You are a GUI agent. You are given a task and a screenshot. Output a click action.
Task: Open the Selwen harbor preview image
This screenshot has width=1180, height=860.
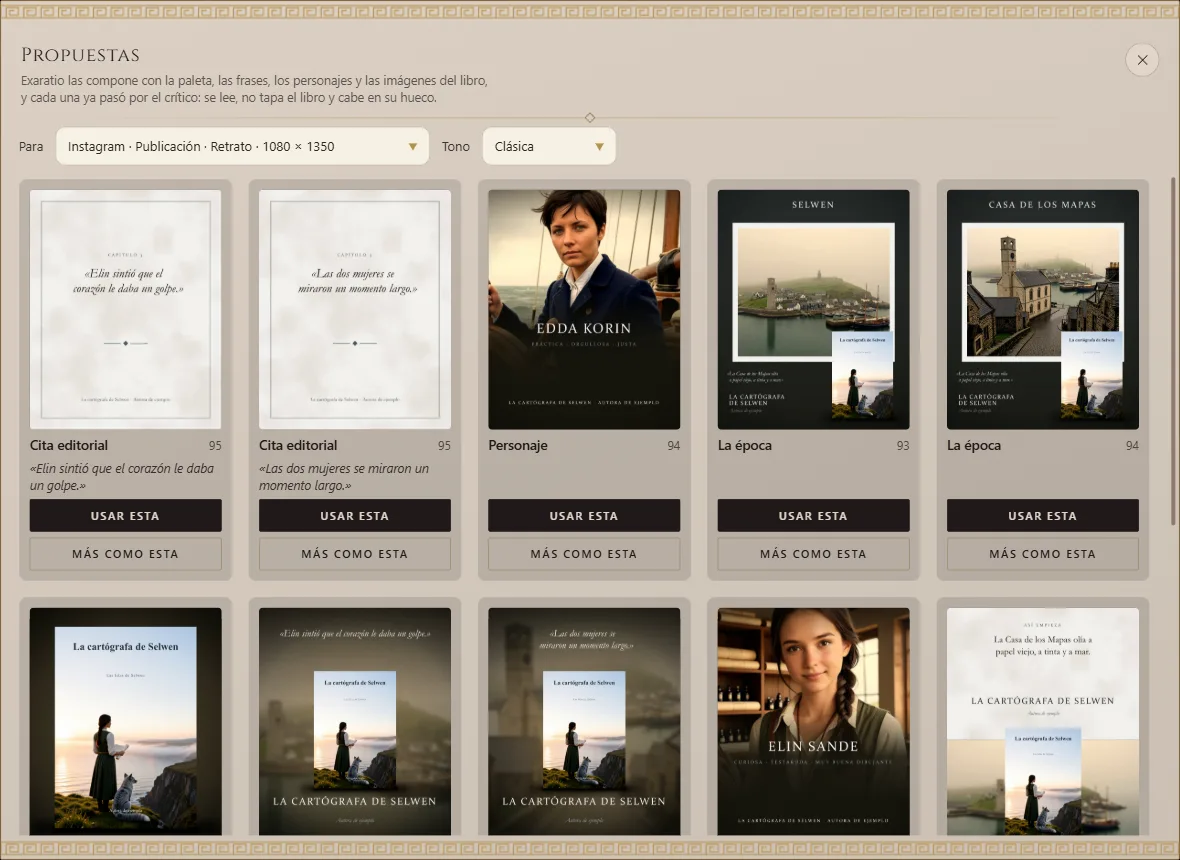[x=814, y=309]
